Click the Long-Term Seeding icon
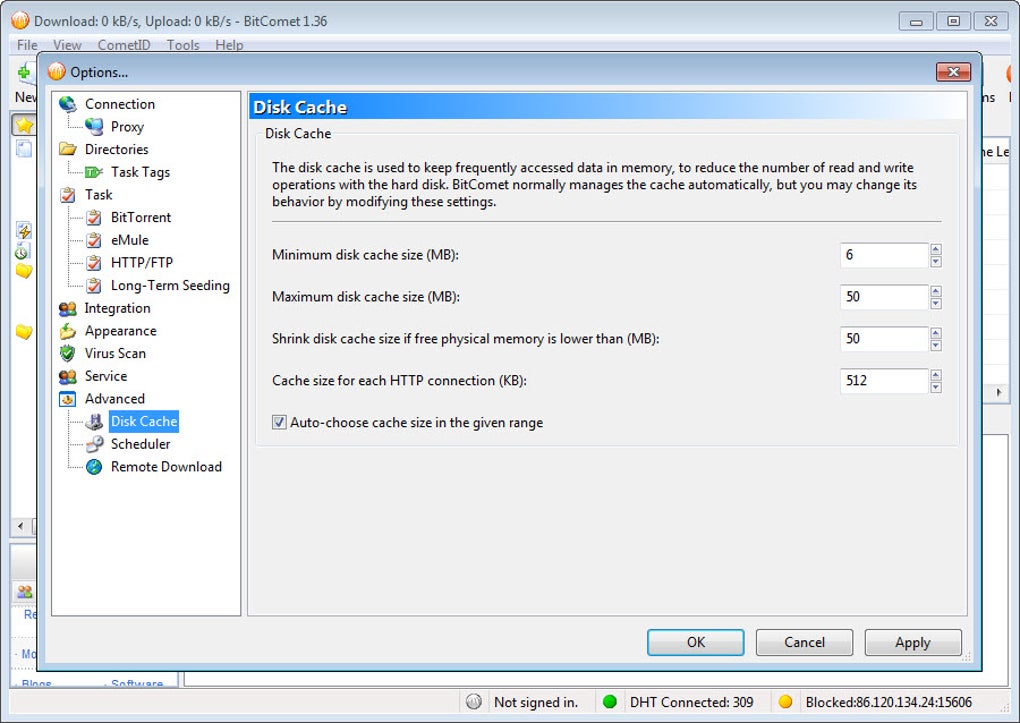This screenshot has width=1020, height=723. [x=94, y=286]
